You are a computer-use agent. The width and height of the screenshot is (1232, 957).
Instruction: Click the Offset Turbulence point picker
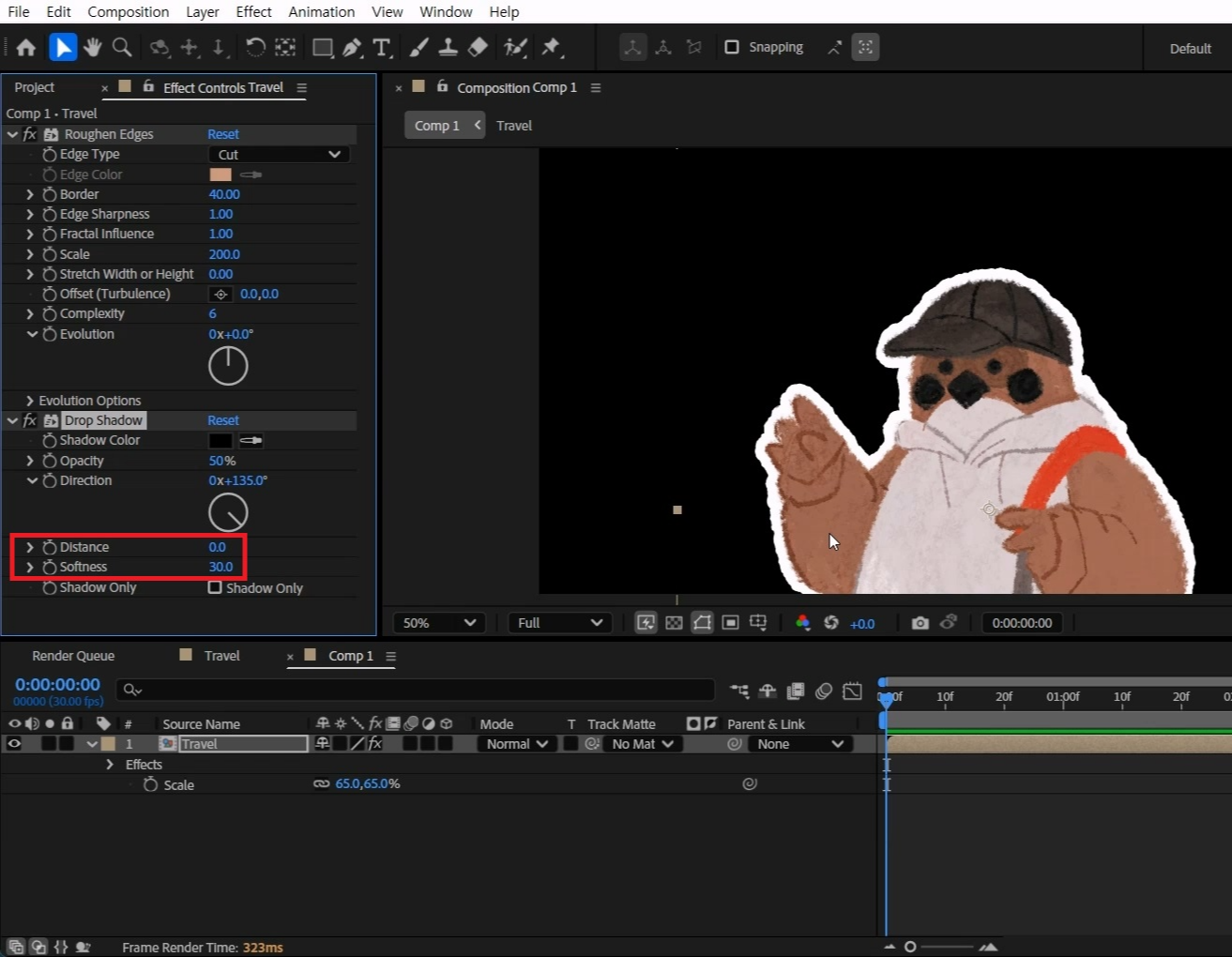click(221, 294)
